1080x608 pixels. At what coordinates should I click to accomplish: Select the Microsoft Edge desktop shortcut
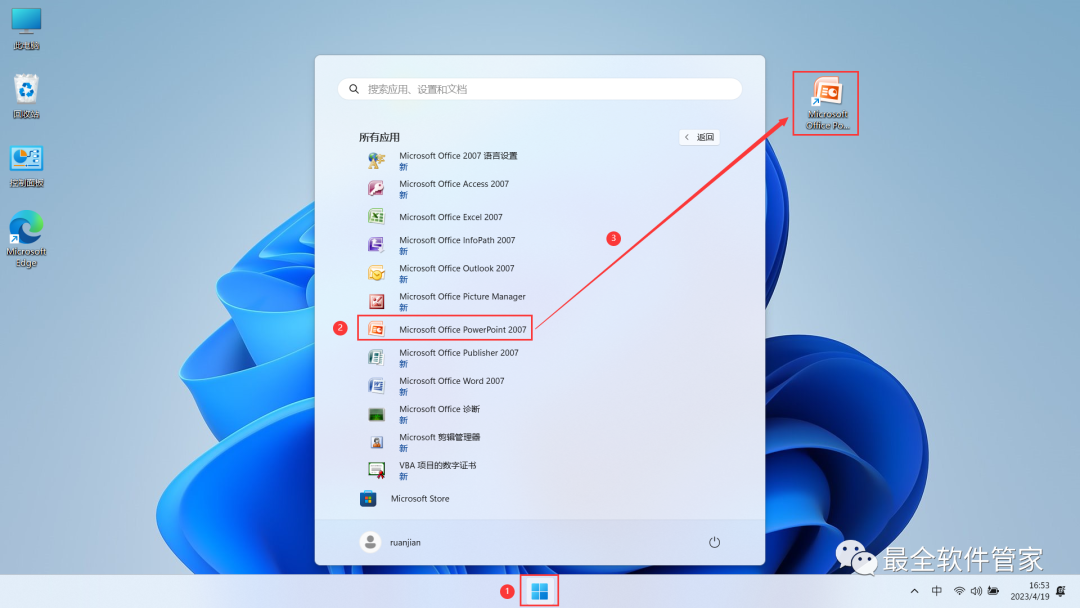pos(26,239)
